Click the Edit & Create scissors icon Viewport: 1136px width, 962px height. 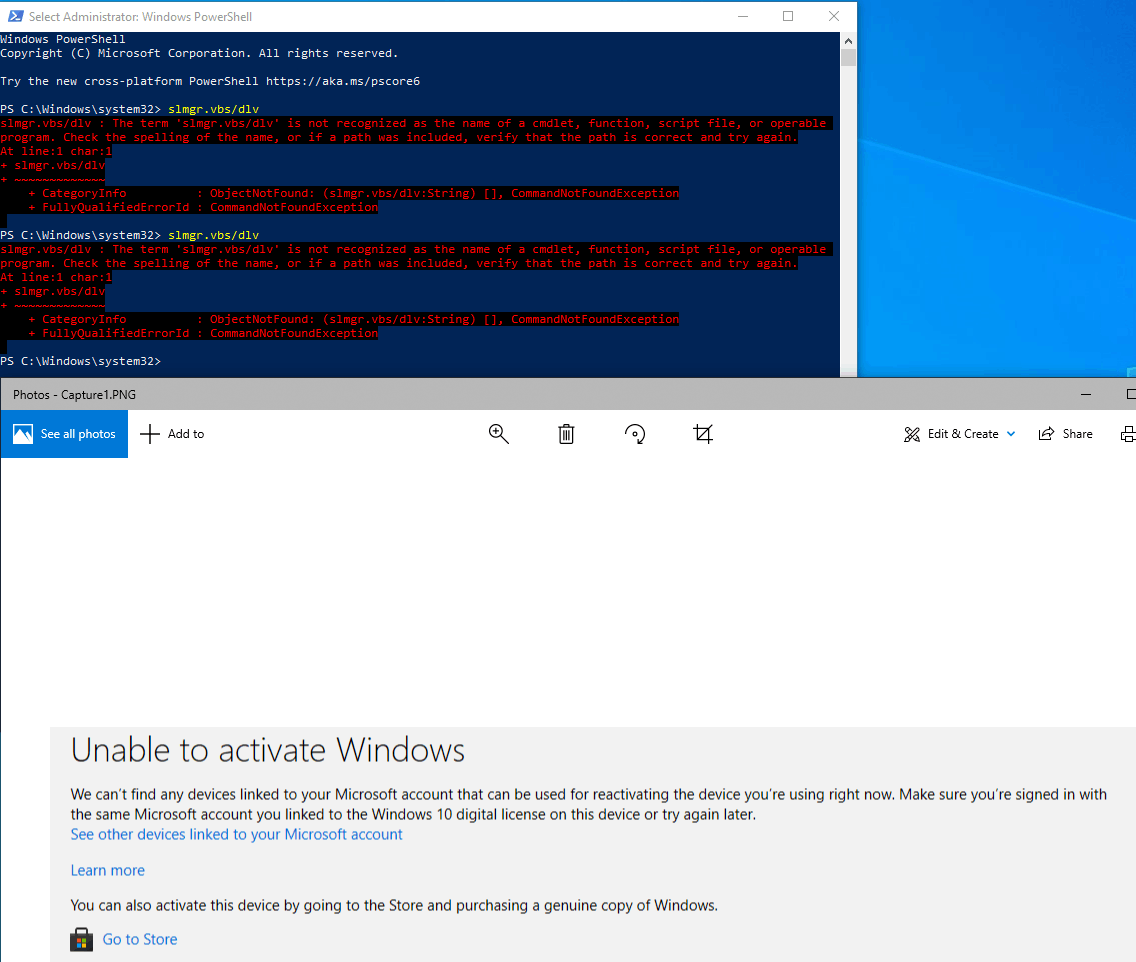click(911, 434)
